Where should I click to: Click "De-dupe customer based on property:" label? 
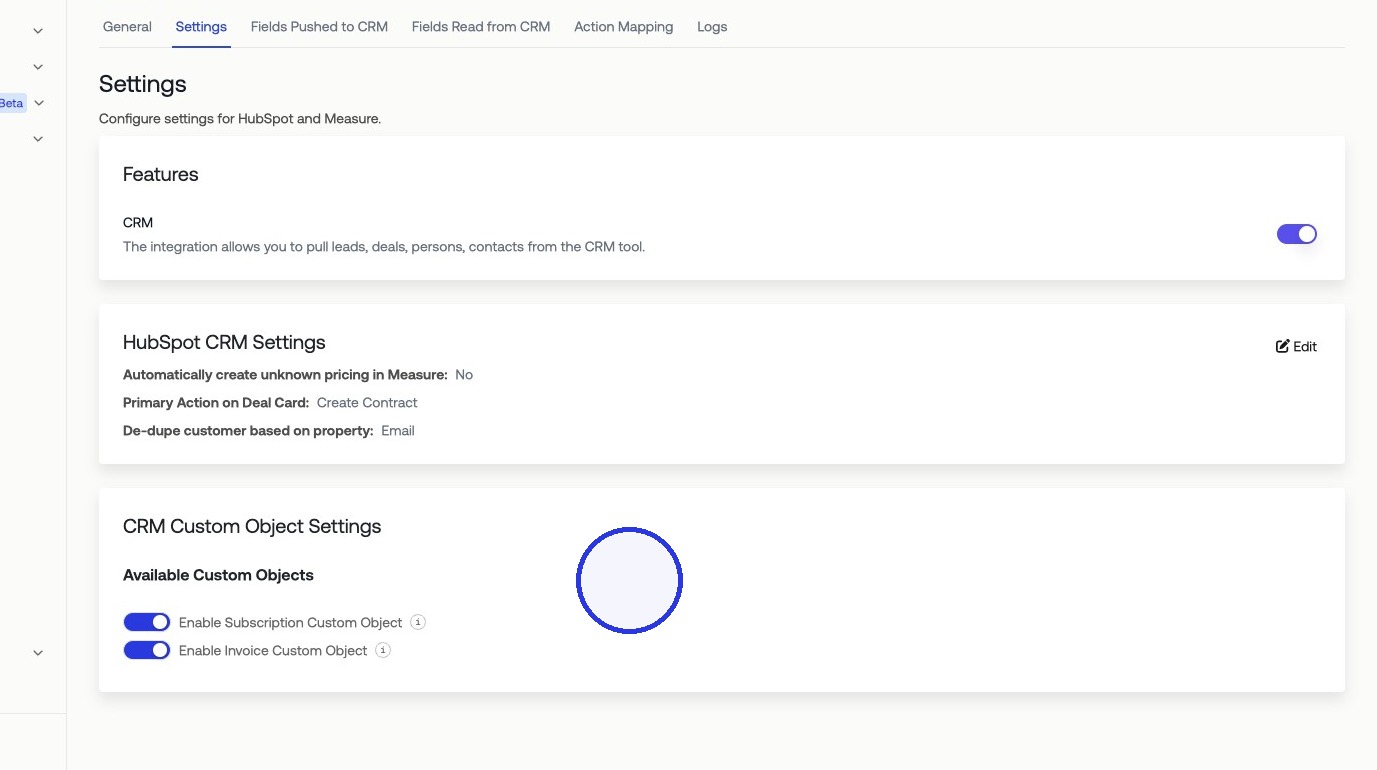click(x=248, y=431)
